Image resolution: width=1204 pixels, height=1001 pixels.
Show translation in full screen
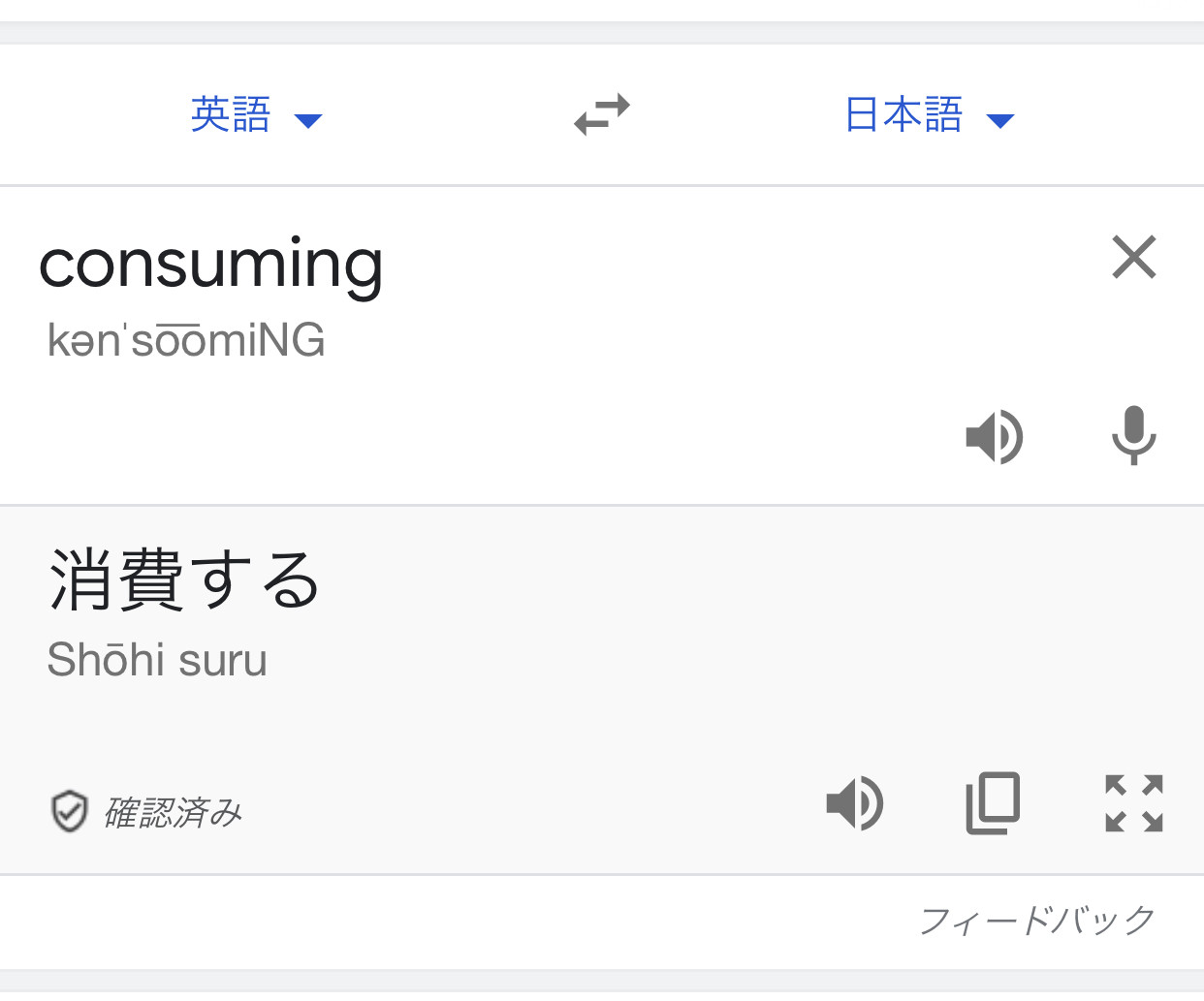pos(1133,803)
